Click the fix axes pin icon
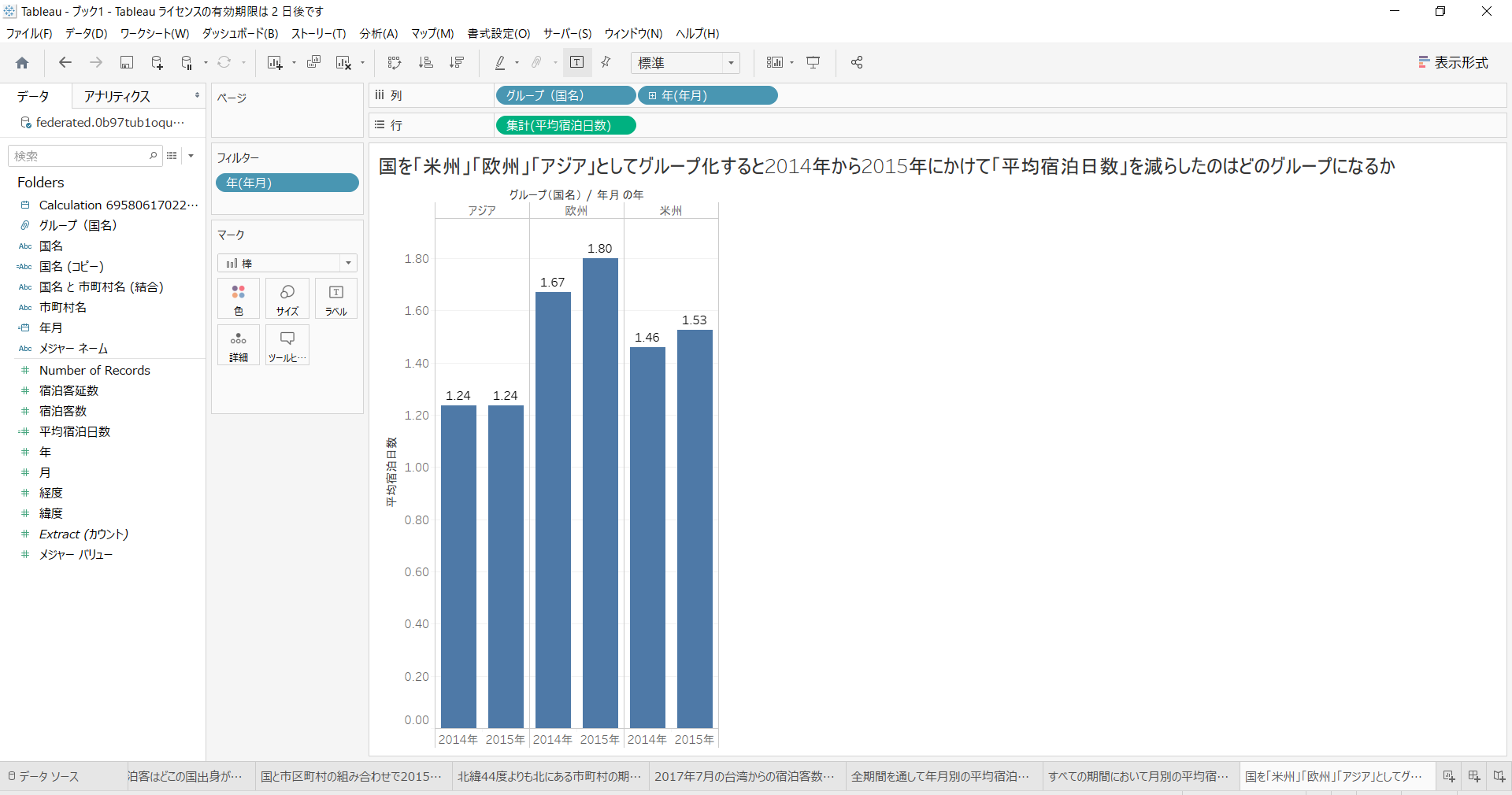This screenshot has height=795, width=1512. [x=606, y=63]
